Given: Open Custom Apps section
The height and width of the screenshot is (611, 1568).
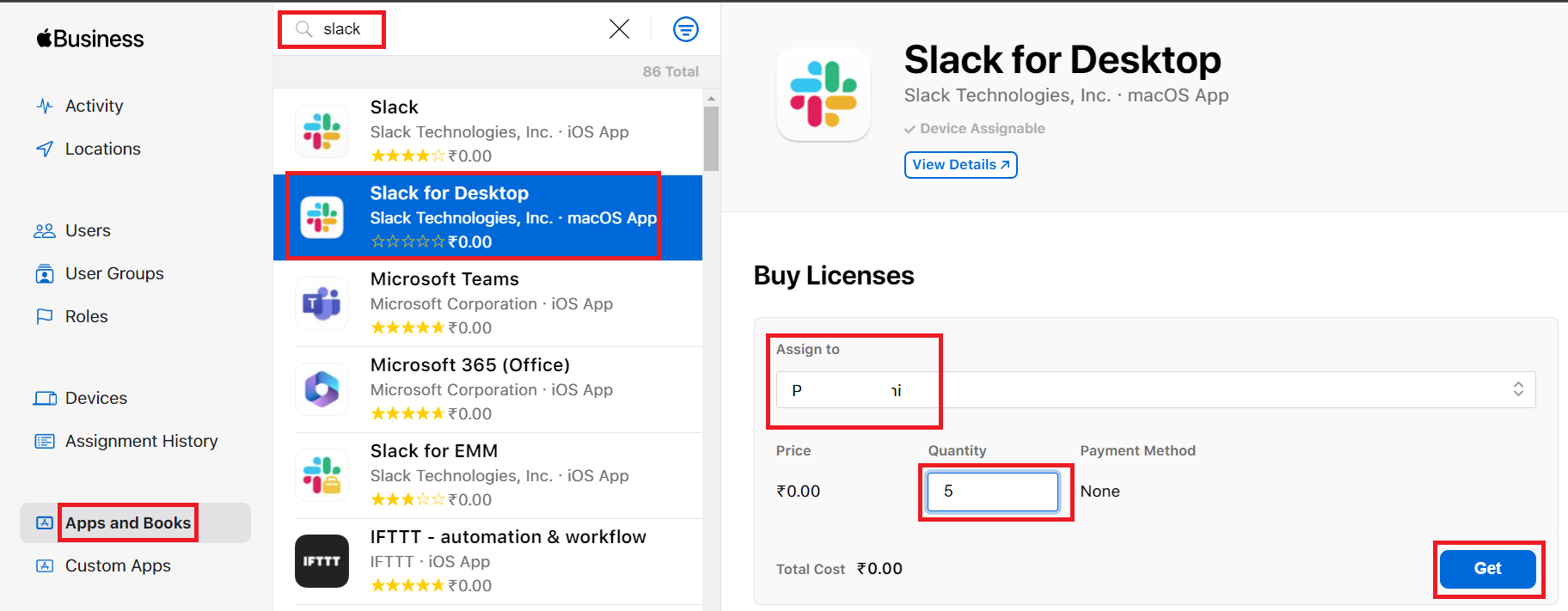Looking at the screenshot, I should 118,565.
